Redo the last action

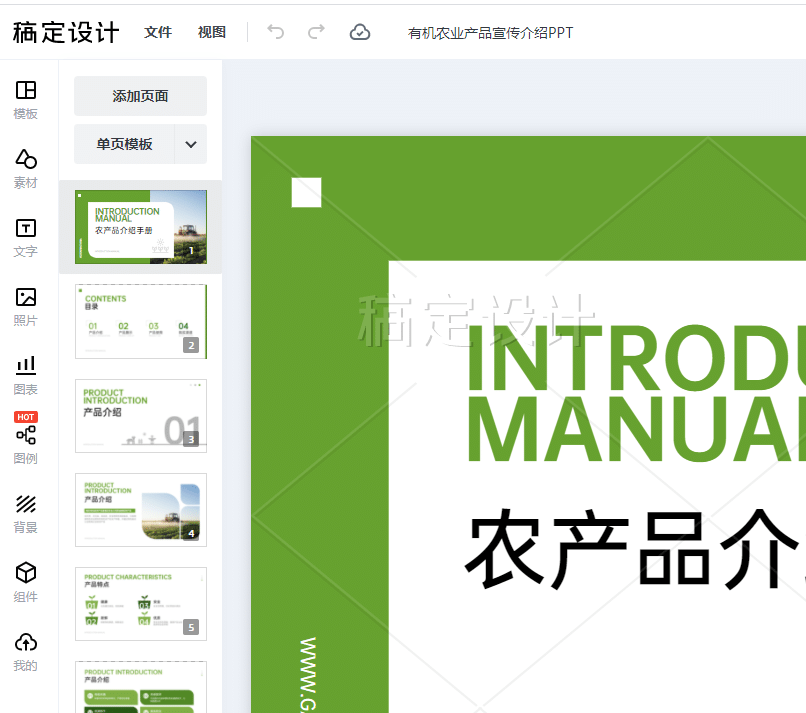coord(316,32)
